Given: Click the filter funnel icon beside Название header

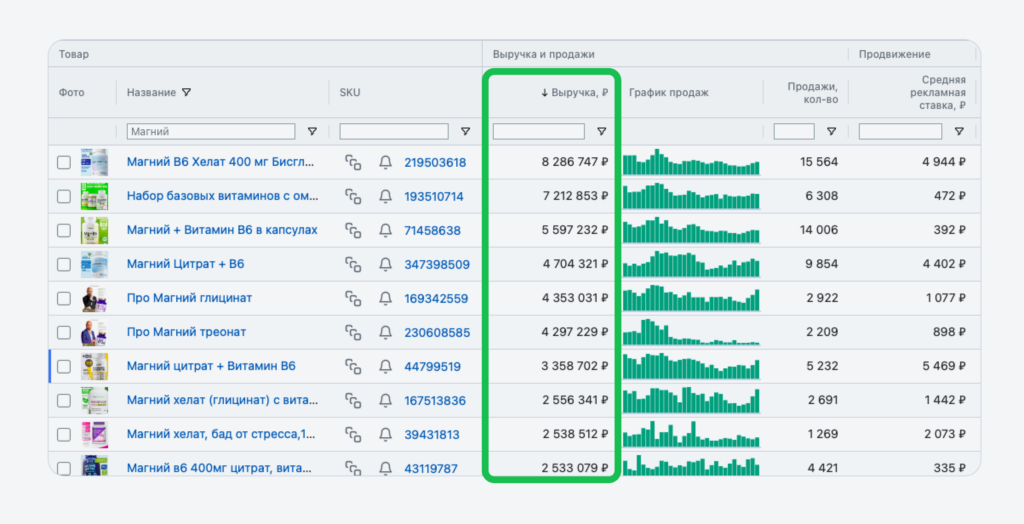Looking at the screenshot, I should pos(187,93).
